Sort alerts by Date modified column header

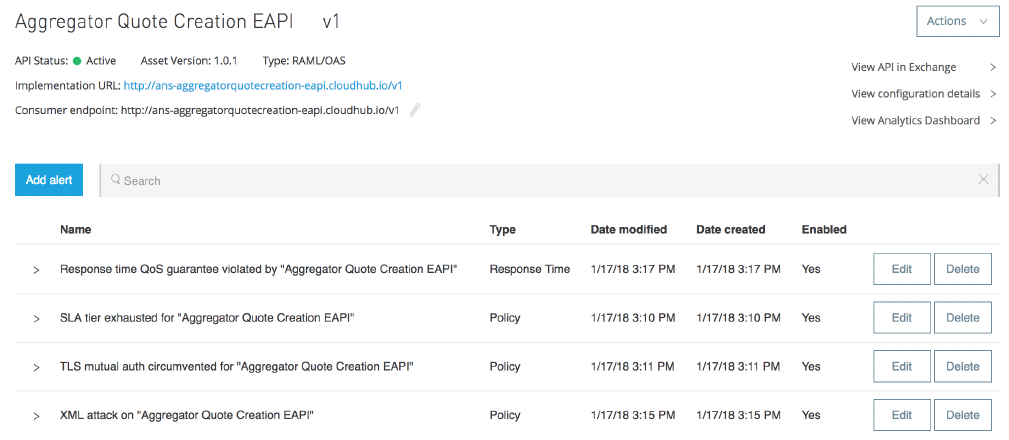pos(628,230)
